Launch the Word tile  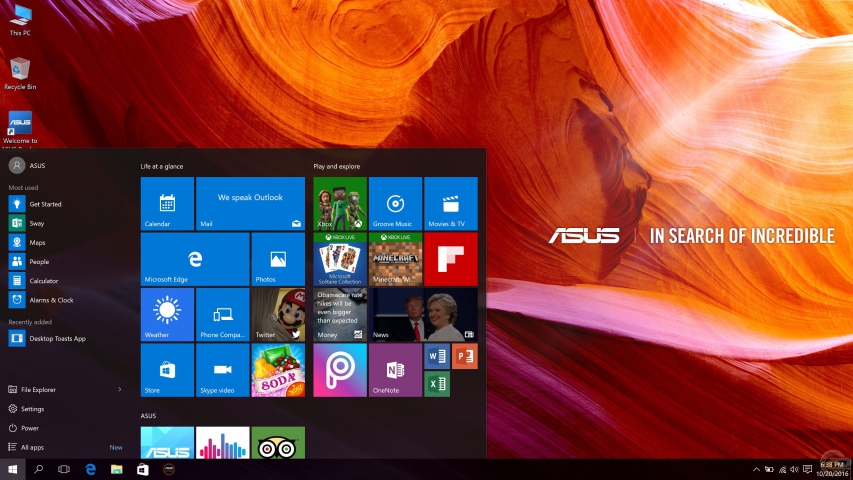click(x=437, y=356)
